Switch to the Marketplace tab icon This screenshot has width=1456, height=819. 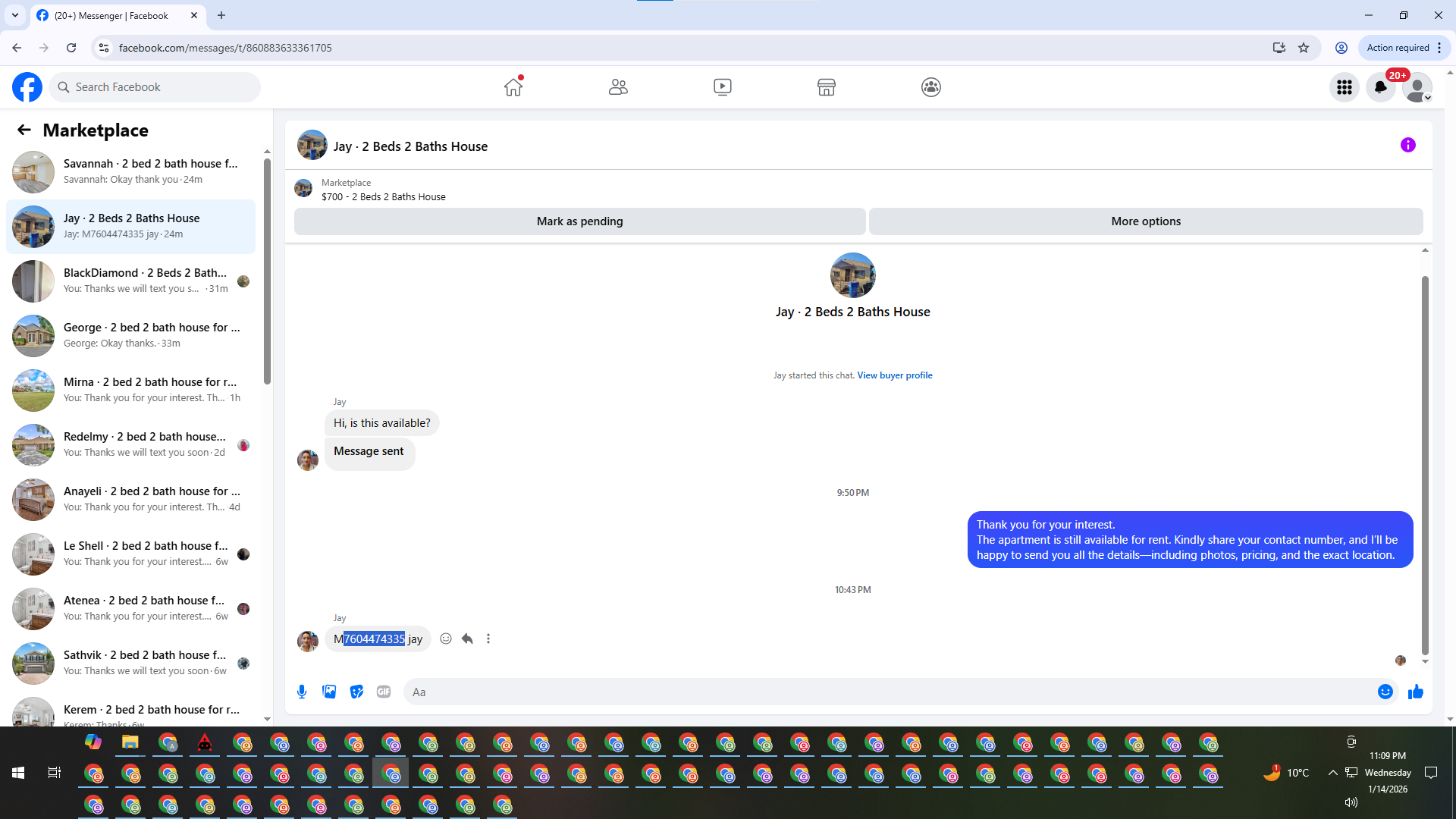[826, 87]
